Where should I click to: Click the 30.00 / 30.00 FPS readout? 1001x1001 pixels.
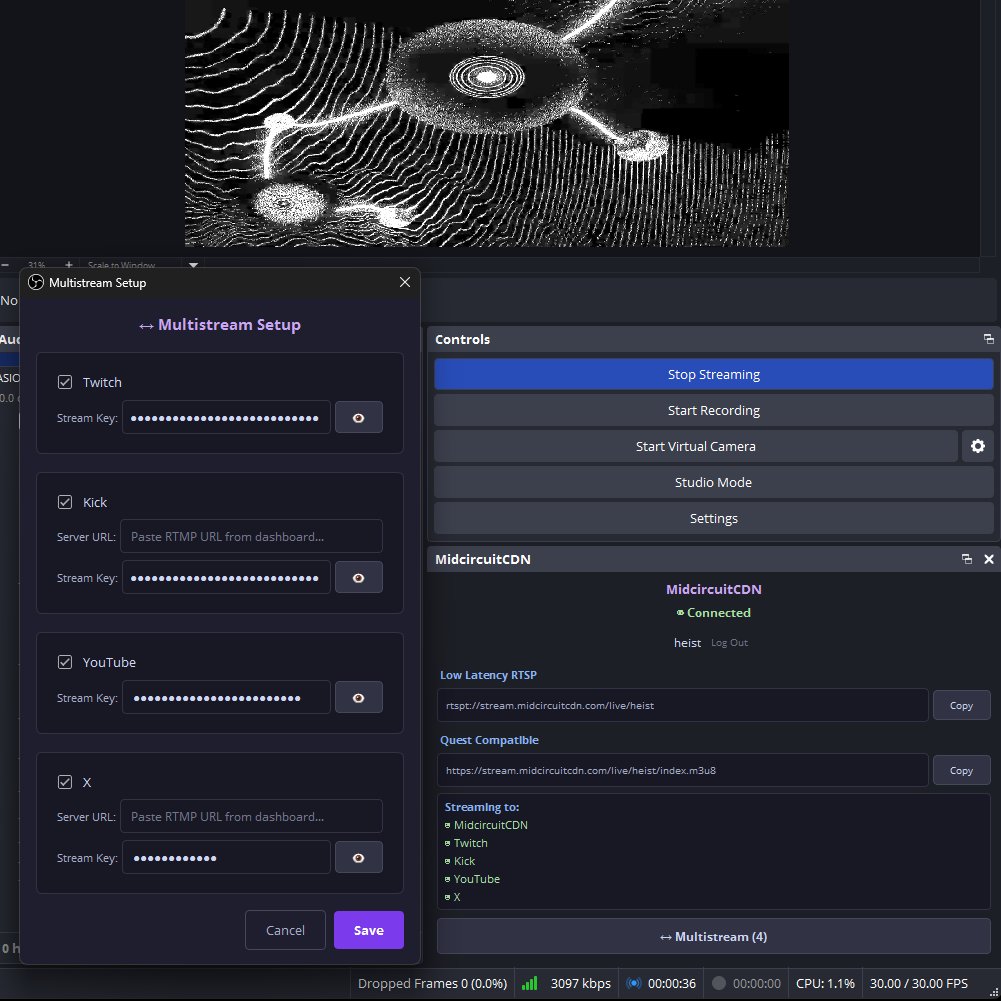[918, 983]
